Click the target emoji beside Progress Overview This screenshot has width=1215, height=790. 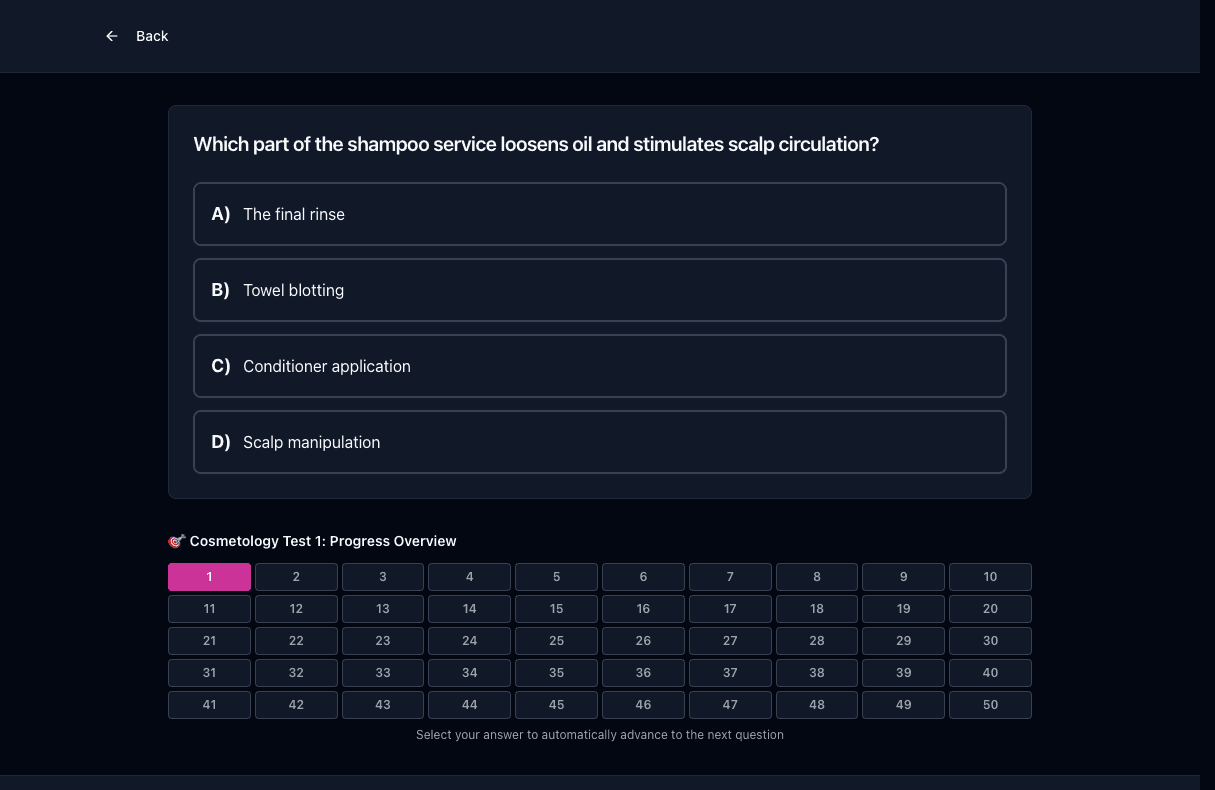pos(176,541)
